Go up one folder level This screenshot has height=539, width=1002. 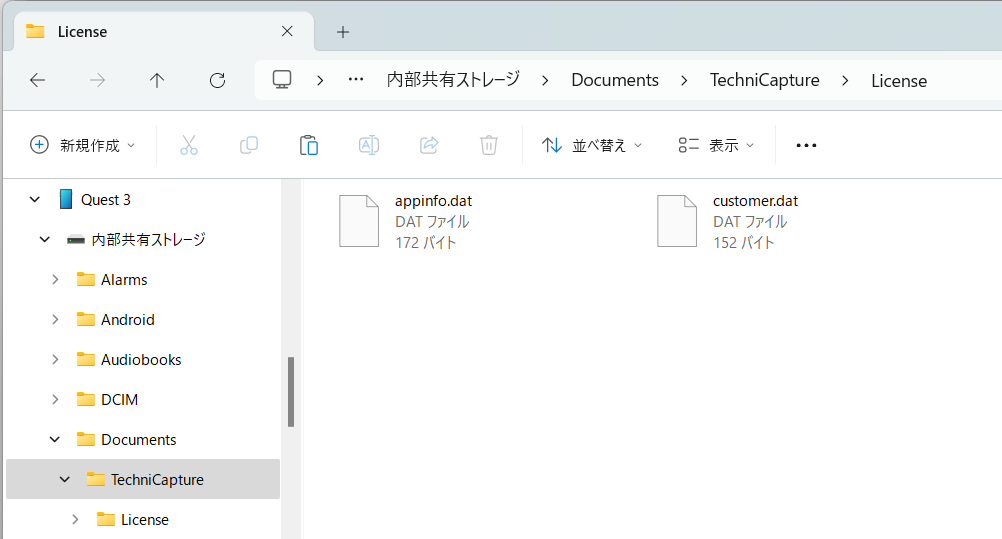[x=157, y=80]
